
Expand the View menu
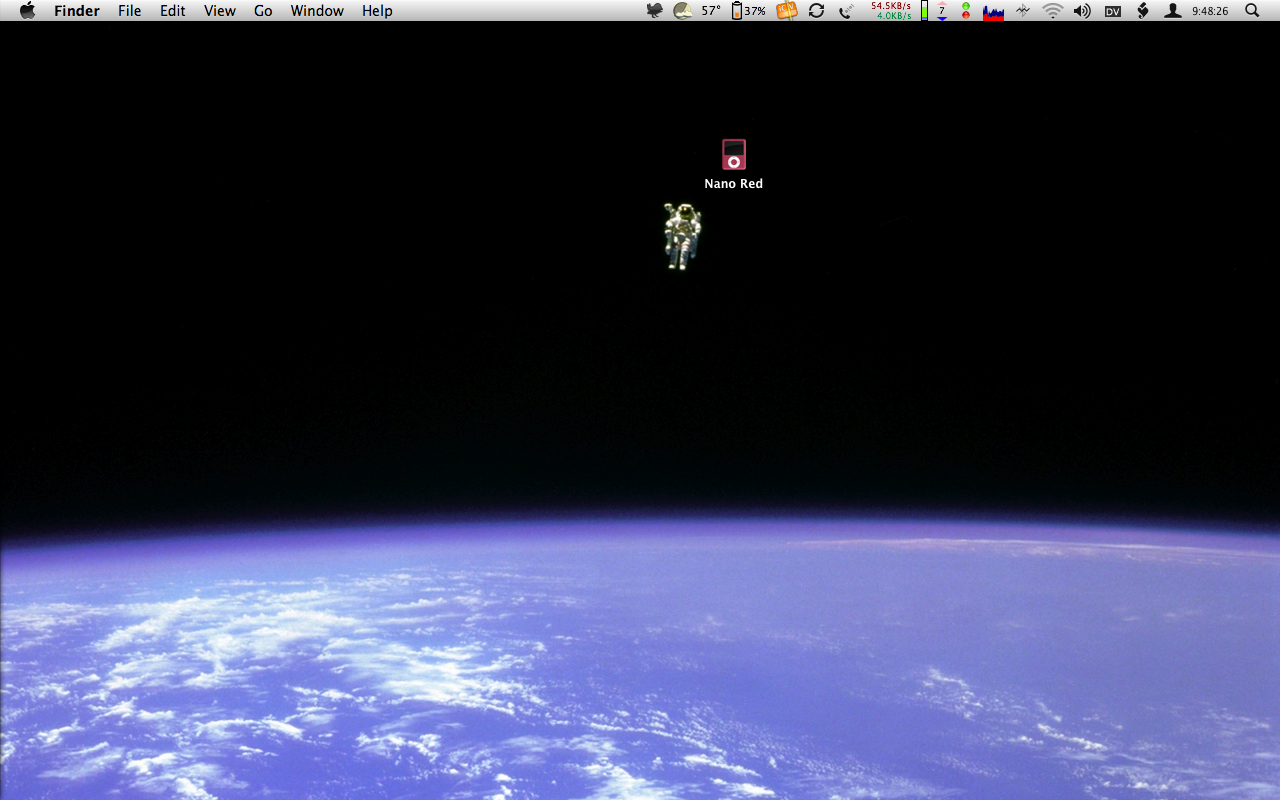(219, 11)
